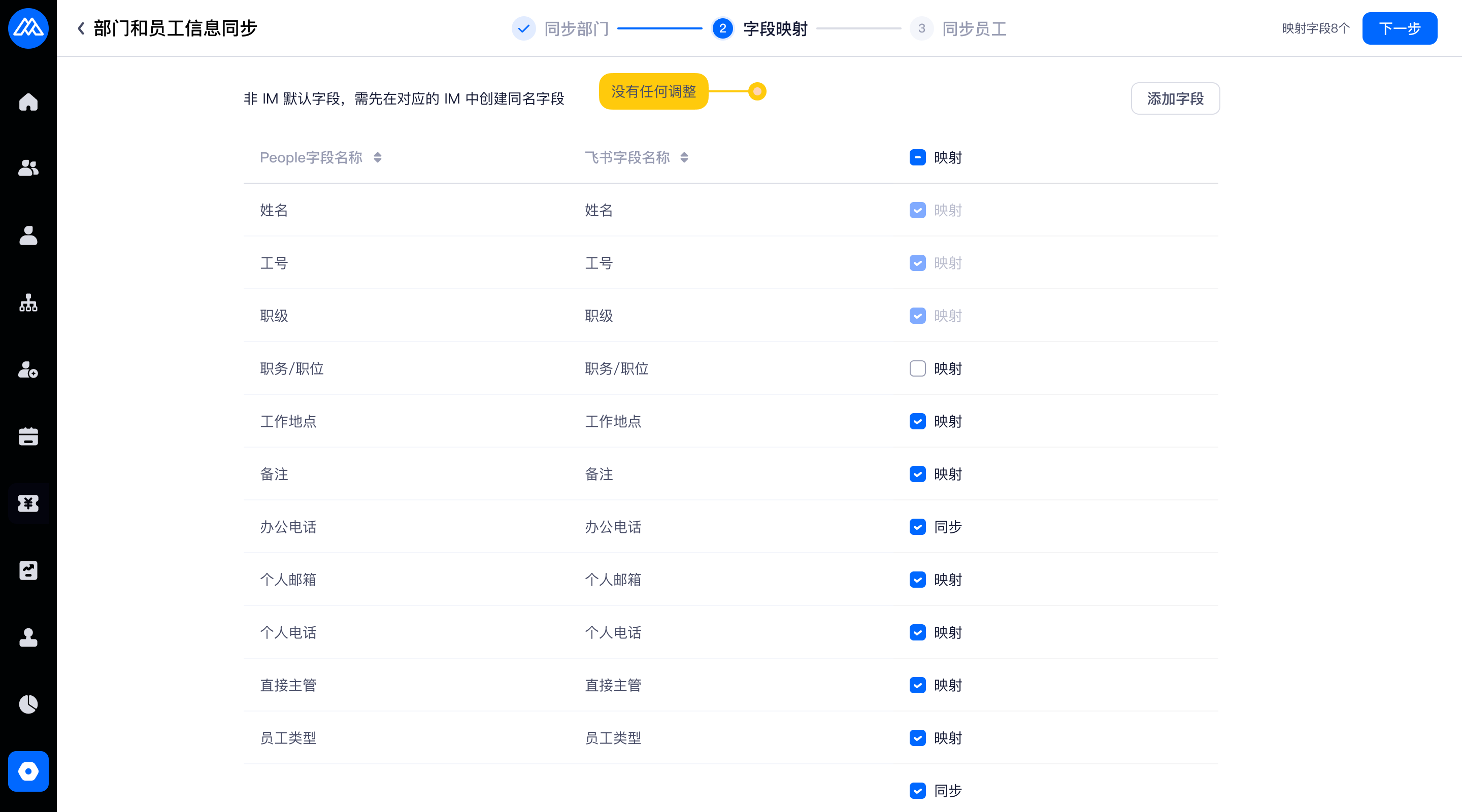The width and height of the screenshot is (1462, 812).
Task: Open the add-user sidebar icon
Action: [x=28, y=369]
